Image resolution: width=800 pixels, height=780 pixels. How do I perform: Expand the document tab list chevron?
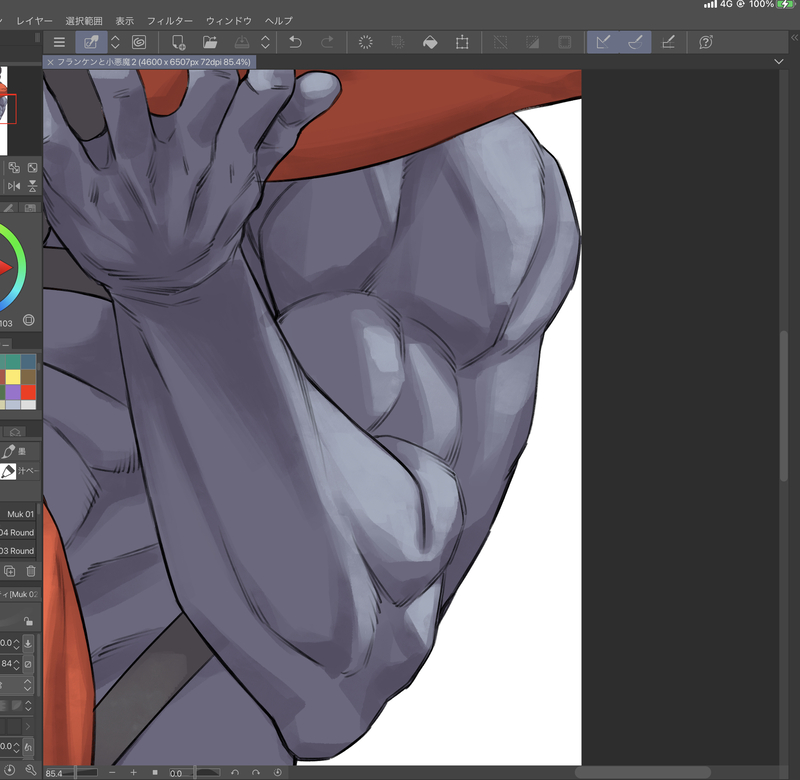779,62
